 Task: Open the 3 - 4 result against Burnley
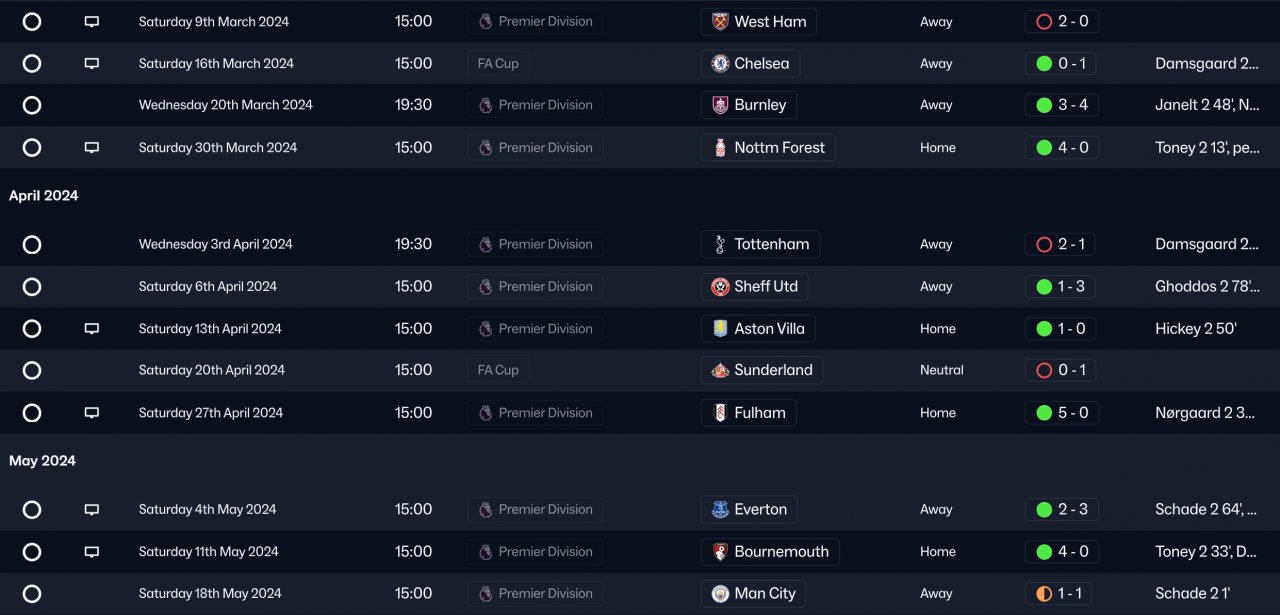1061,105
